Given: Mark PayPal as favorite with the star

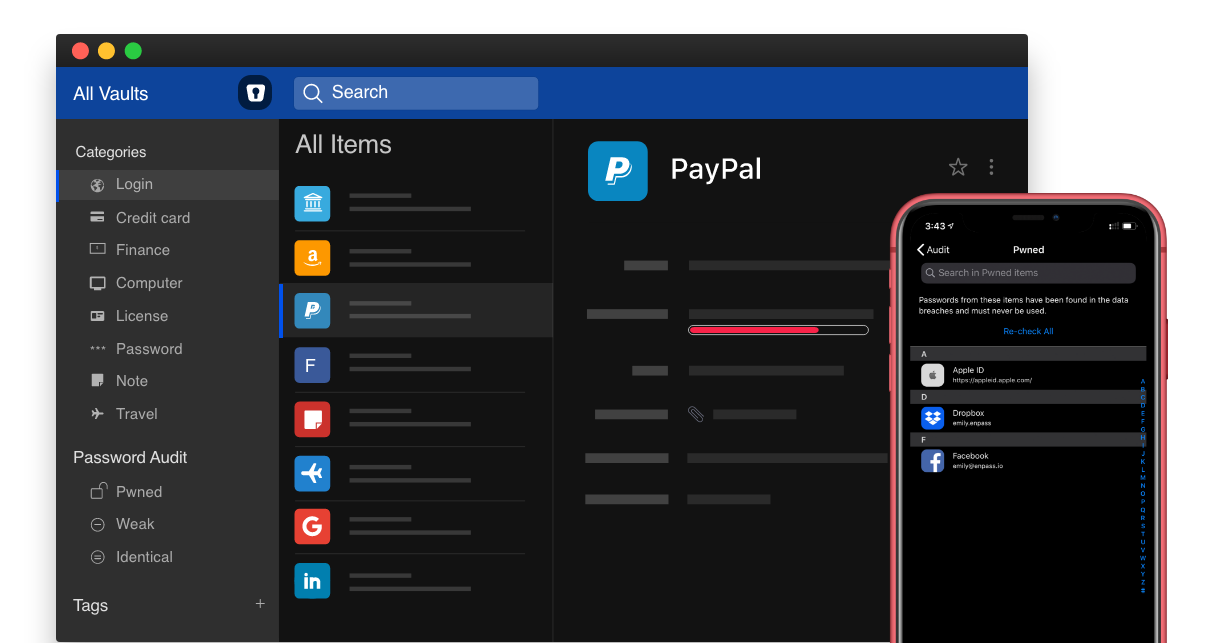Looking at the screenshot, I should [958, 167].
